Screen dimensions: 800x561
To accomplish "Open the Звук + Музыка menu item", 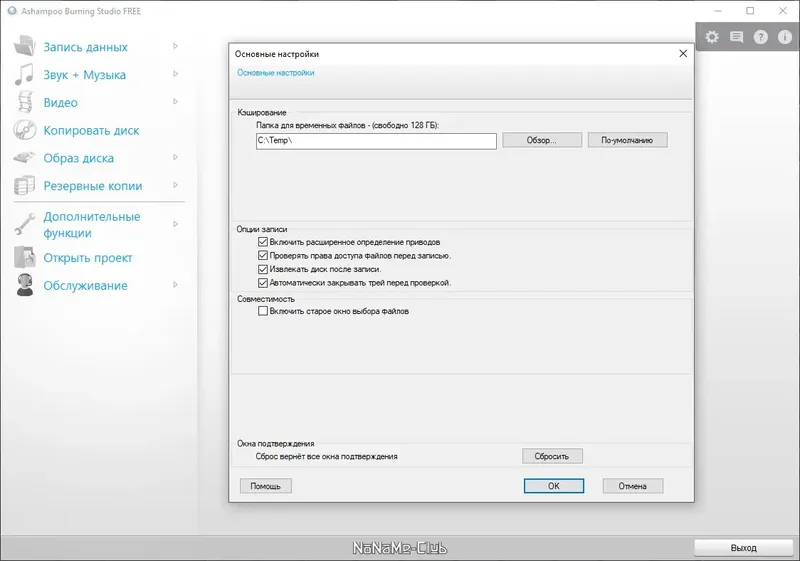I will coord(84,75).
